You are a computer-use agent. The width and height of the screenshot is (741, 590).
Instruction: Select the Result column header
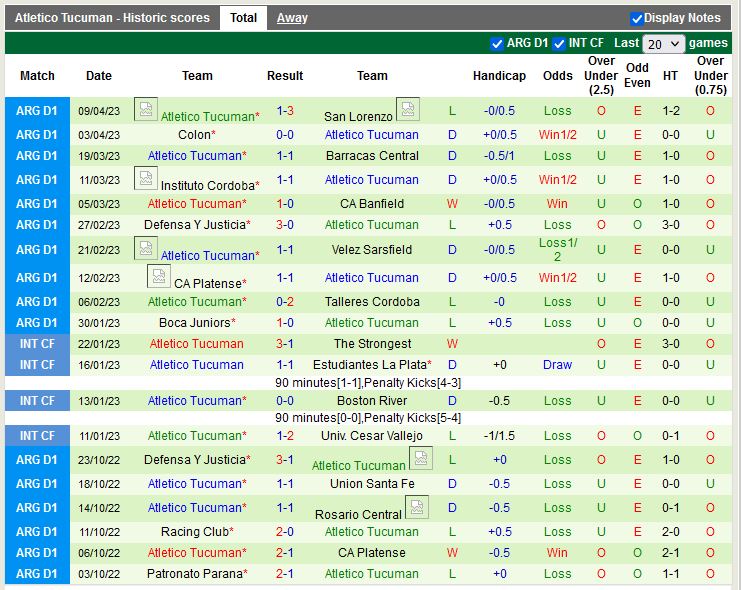click(x=285, y=76)
